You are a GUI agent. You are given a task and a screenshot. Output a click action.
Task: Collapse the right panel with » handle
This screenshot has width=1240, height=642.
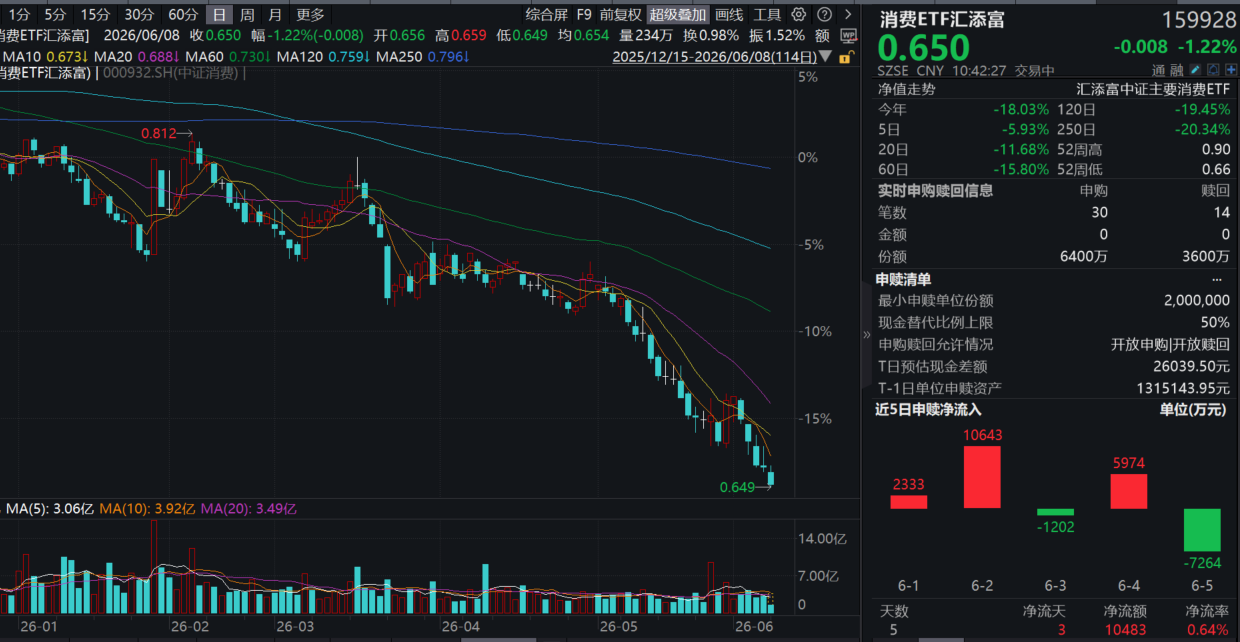coord(867,335)
